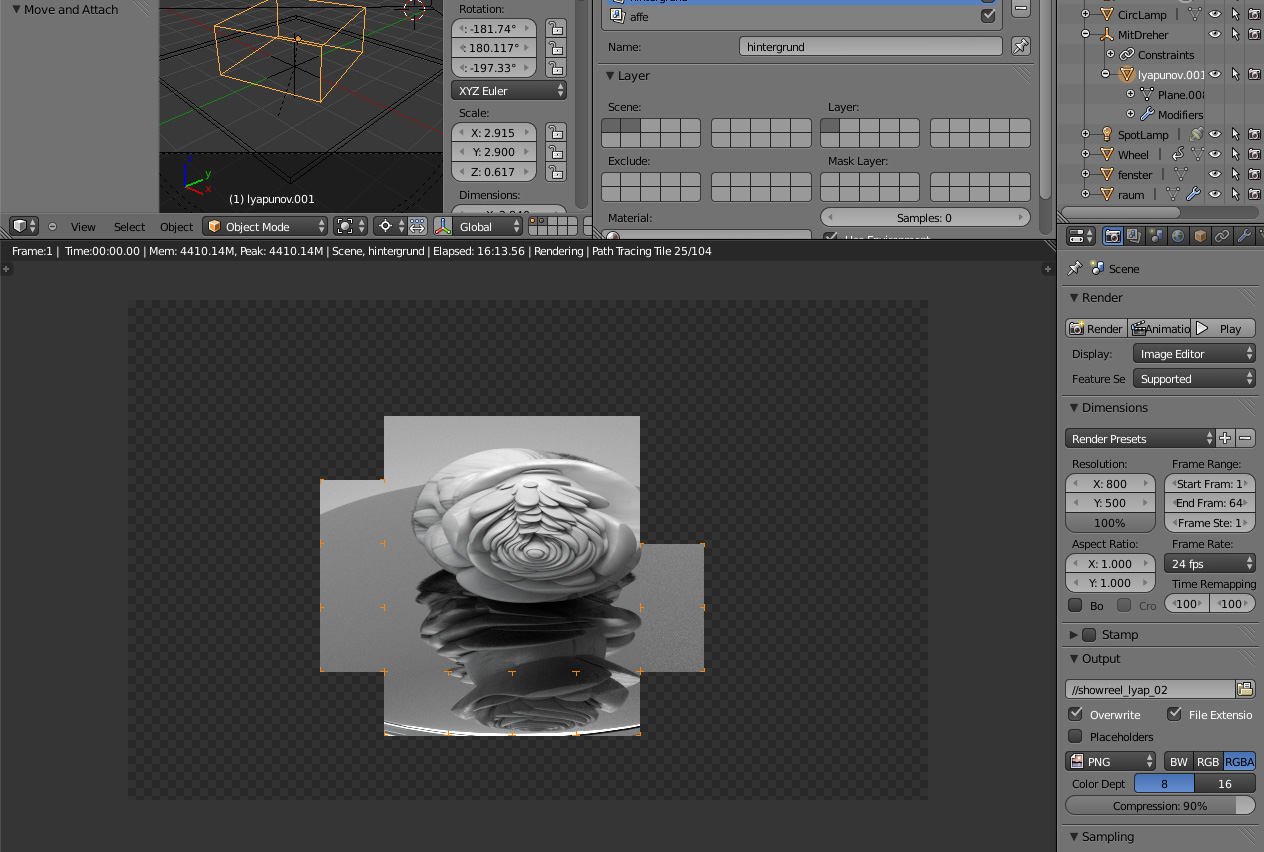Image resolution: width=1264 pixels, height=852 pixels.
Task: Expand the Constraints tree item
Action: click(1110, 54)
